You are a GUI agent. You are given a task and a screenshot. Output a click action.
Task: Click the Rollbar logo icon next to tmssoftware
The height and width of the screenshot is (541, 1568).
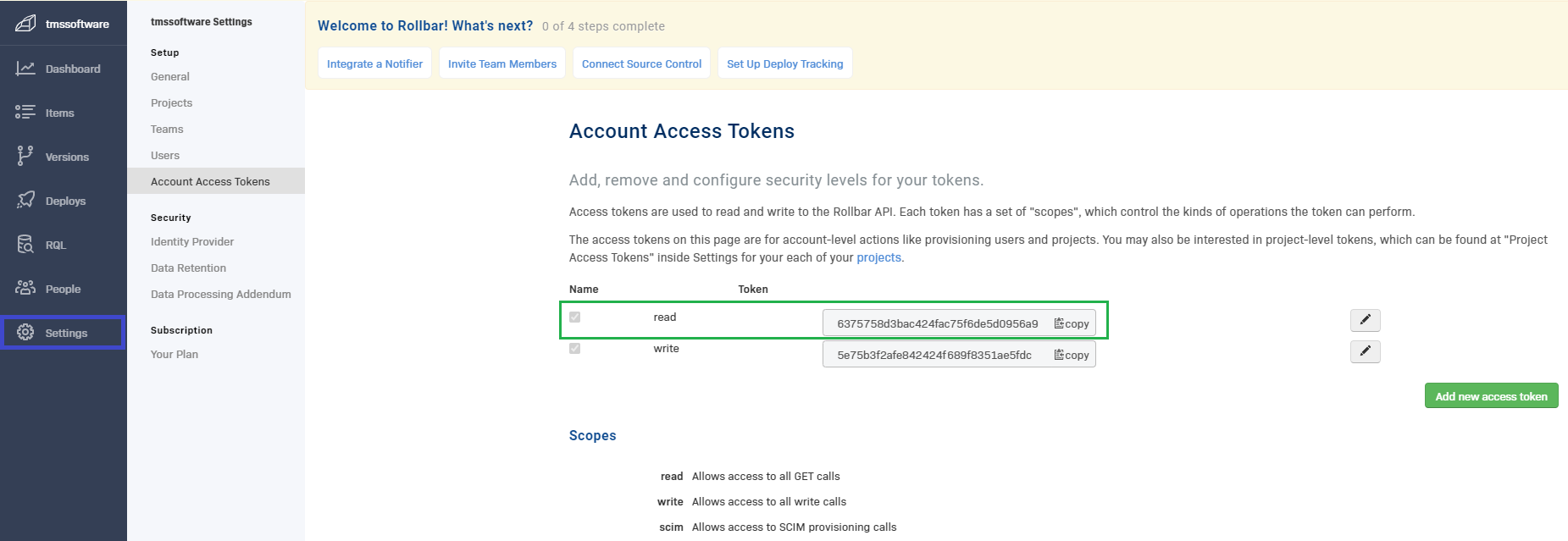coord(25,24)
